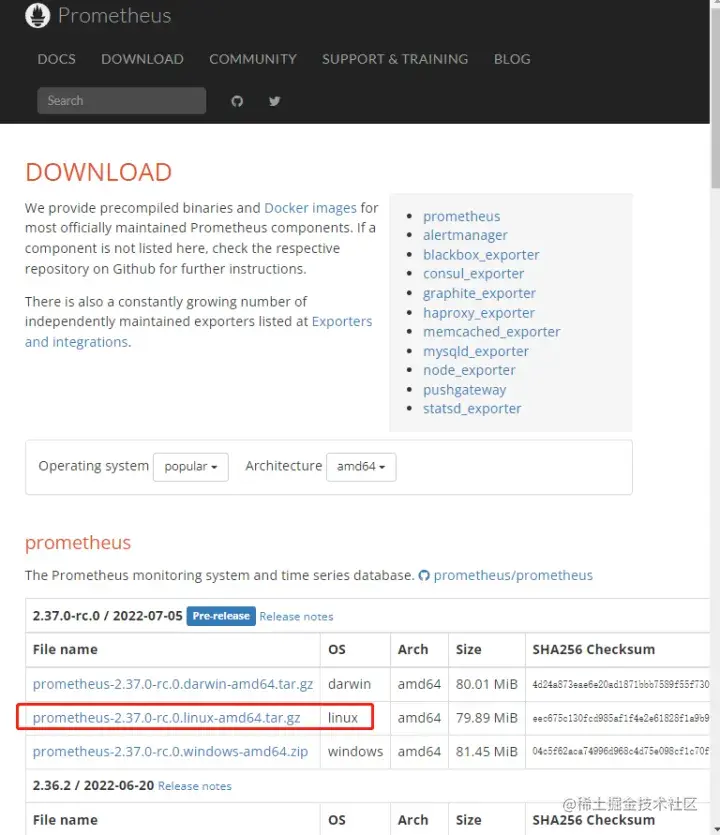
Task: Click the 79.89 MiB size cell
Action: [x=487, y=718]
